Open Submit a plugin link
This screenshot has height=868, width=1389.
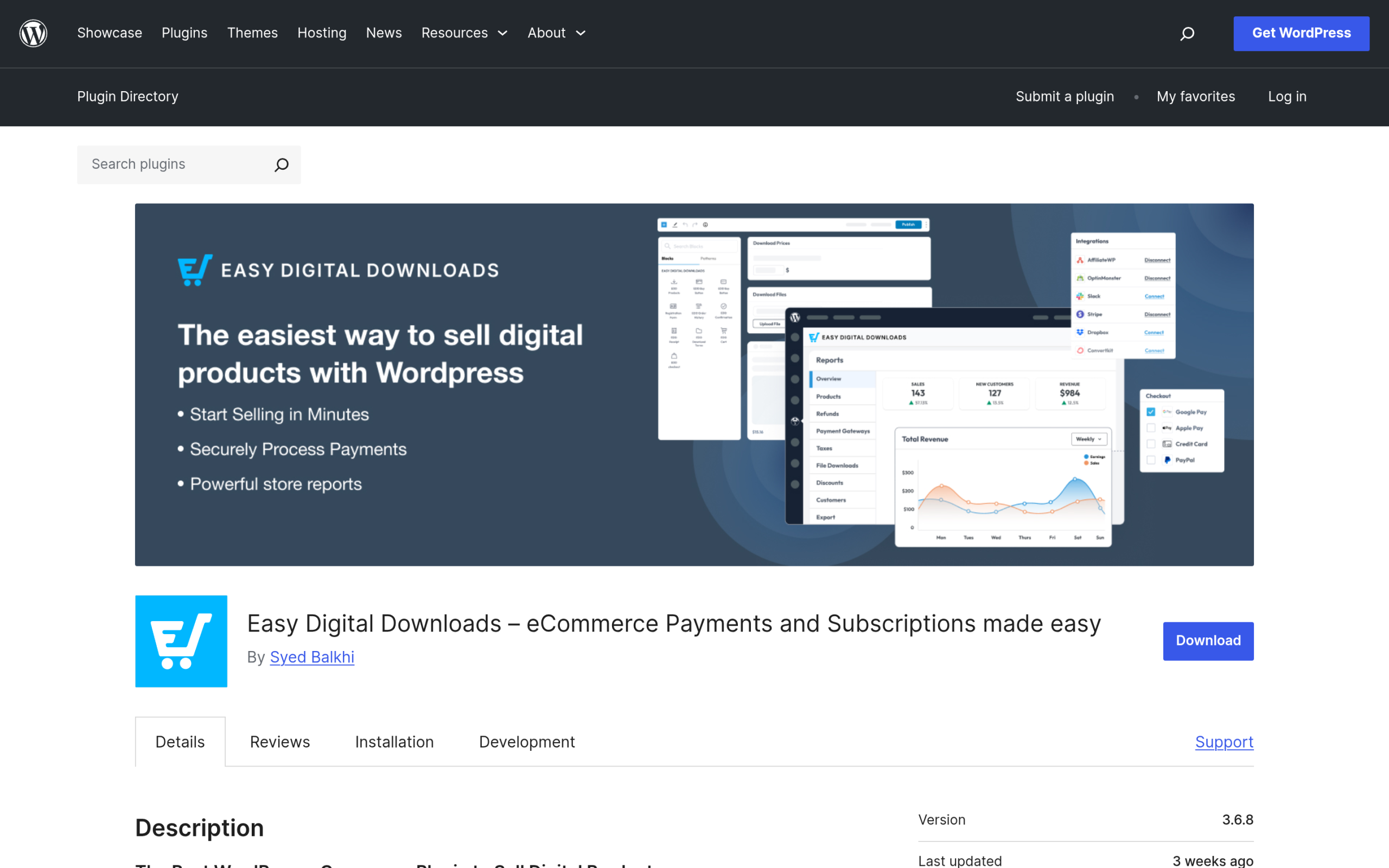(x=1065, y=97)
